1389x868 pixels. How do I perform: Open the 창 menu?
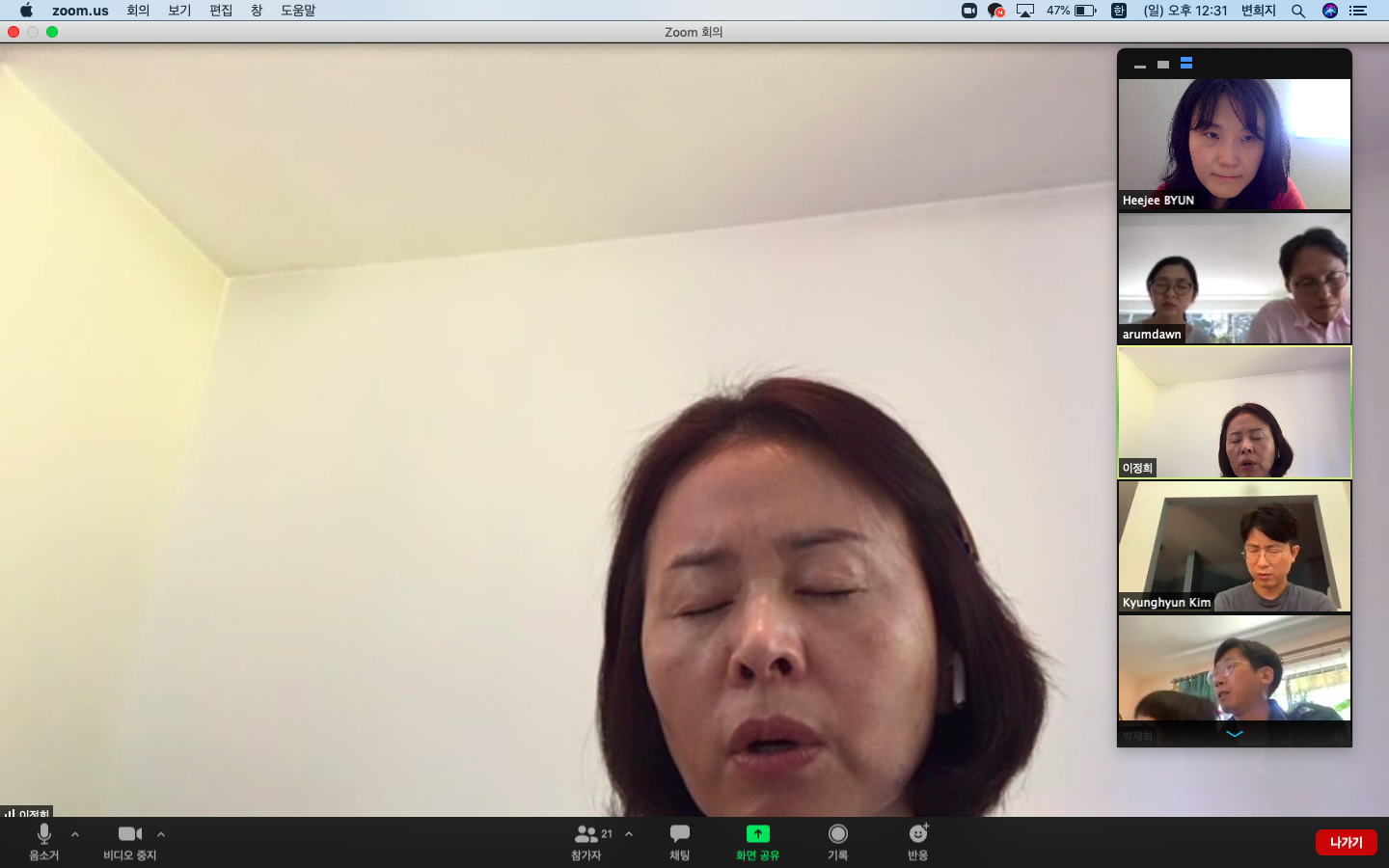tap(257, 11)
